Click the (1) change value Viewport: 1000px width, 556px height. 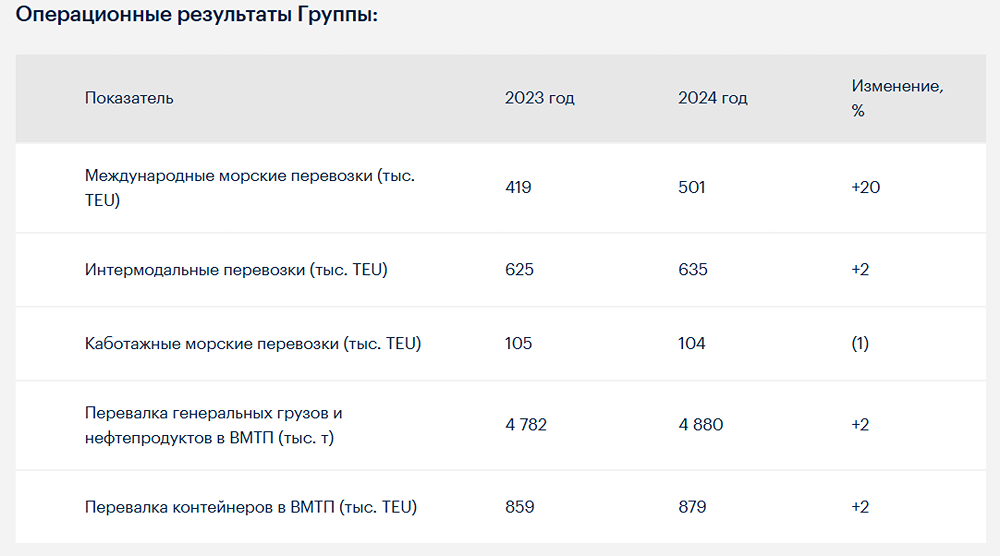pyautogui.click(x=860, y=344)
